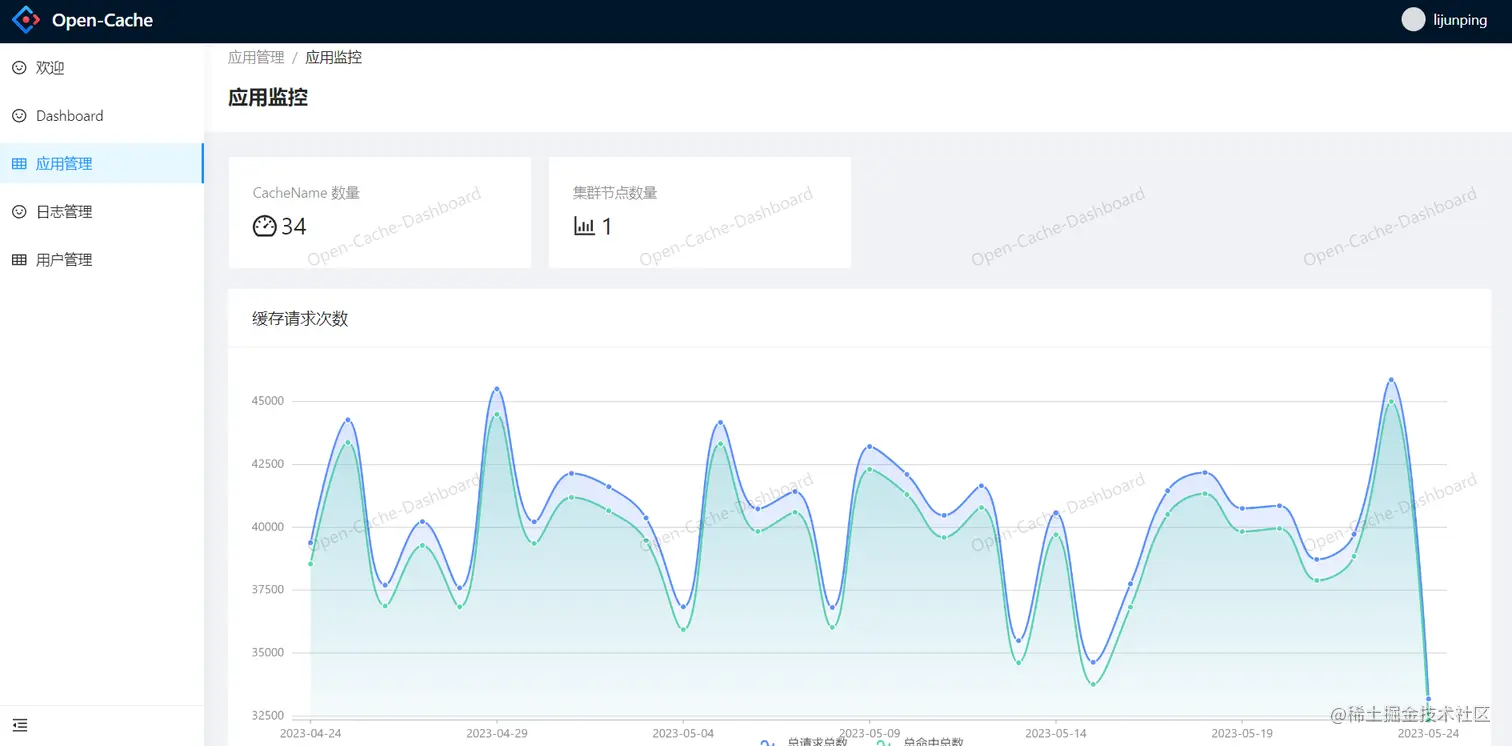The image size is (1512, 746).
Task: Click the Open-Cache logo icon
Action: pos(26,20)
